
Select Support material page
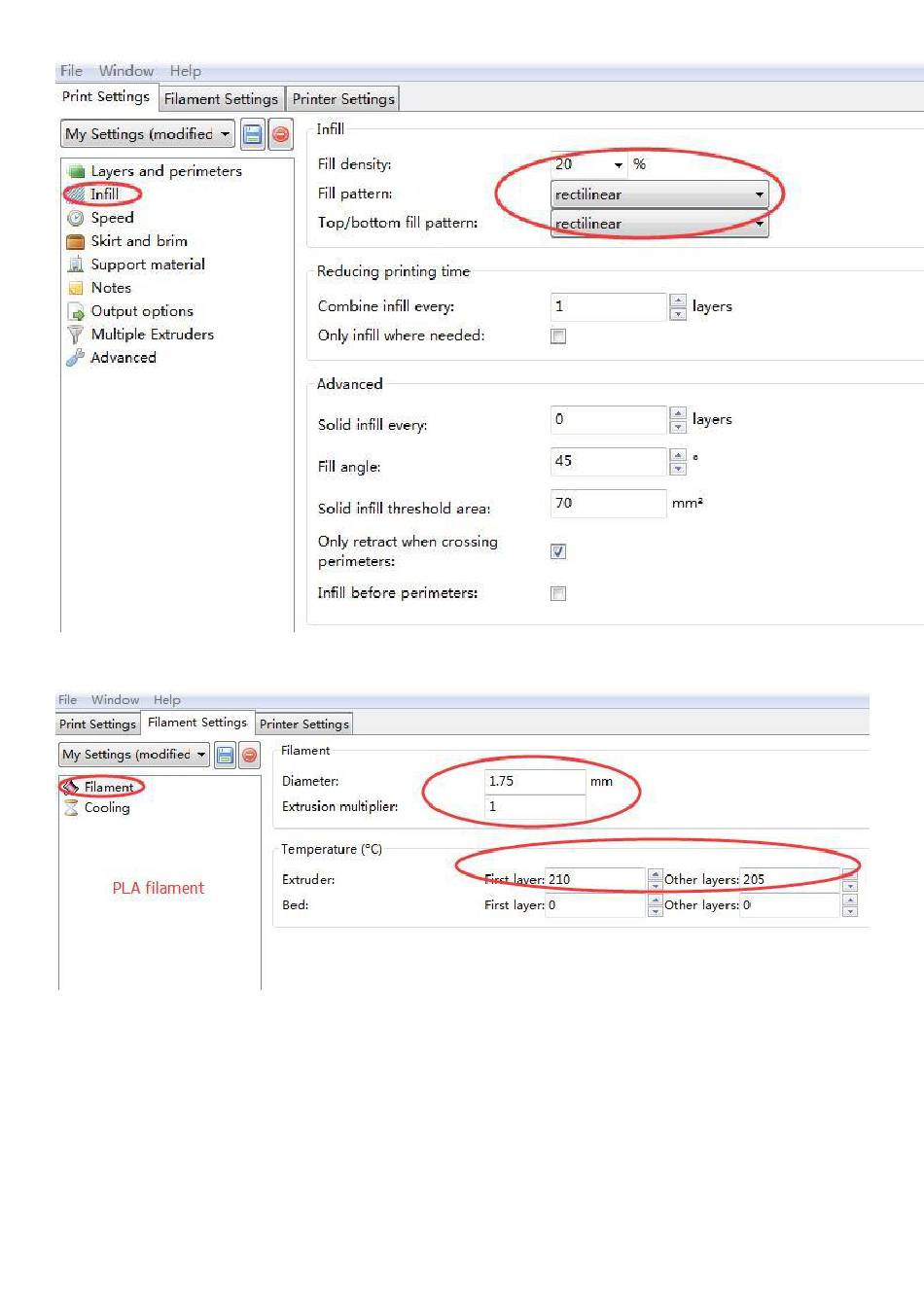tap(148, 265)
